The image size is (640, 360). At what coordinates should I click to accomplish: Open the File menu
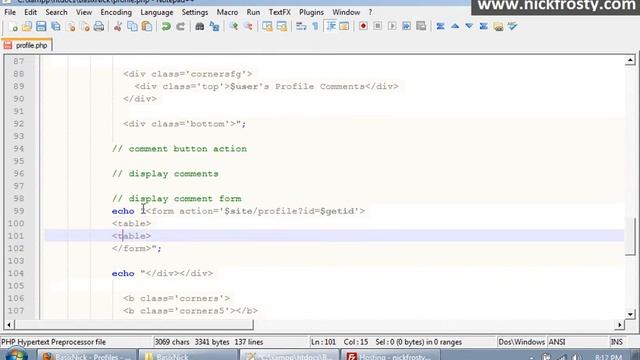click(x=10, y=12)
